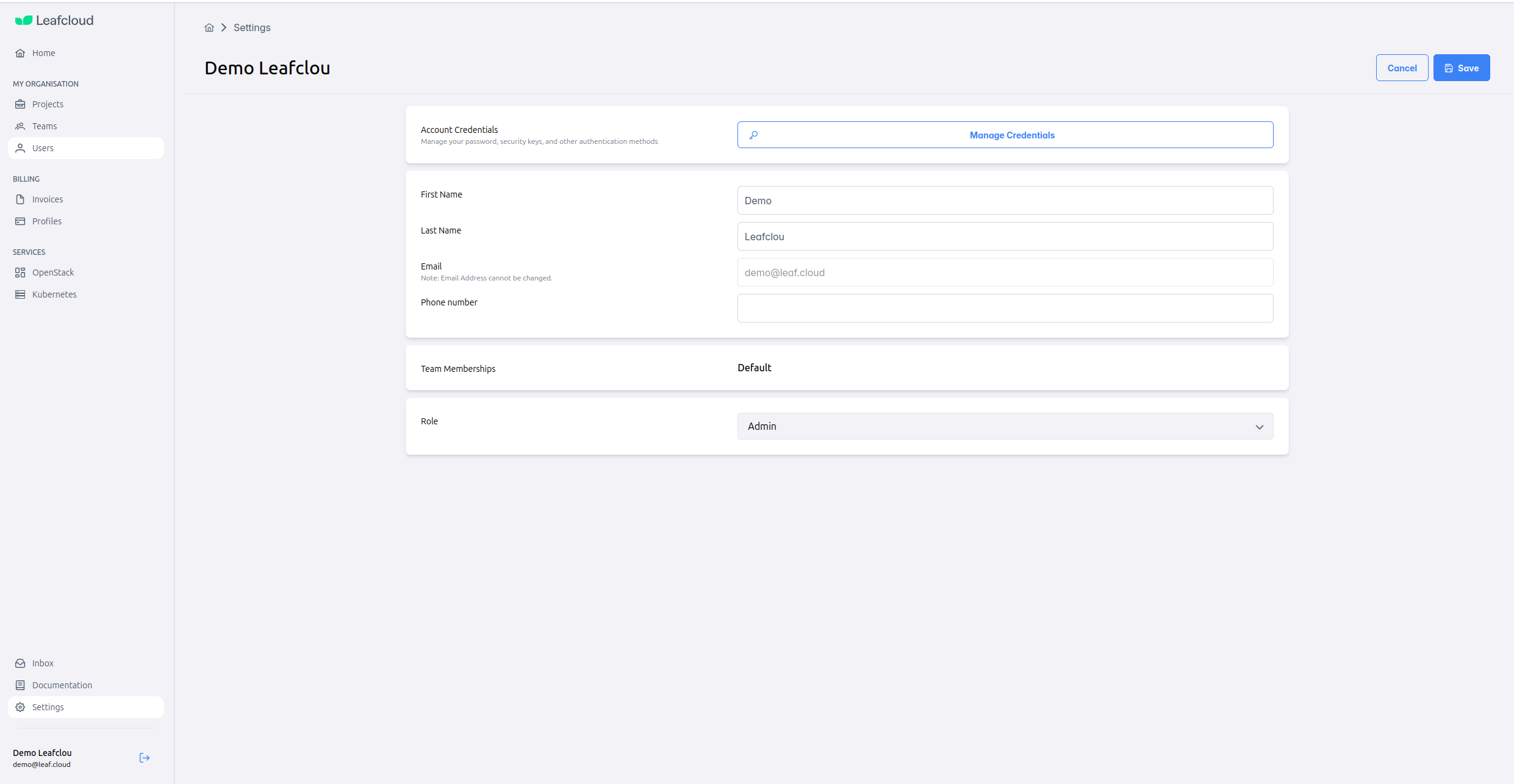Viewport: 1514px width, 784px height.
Task: Open the Inbox
Action: click(86, 663)
